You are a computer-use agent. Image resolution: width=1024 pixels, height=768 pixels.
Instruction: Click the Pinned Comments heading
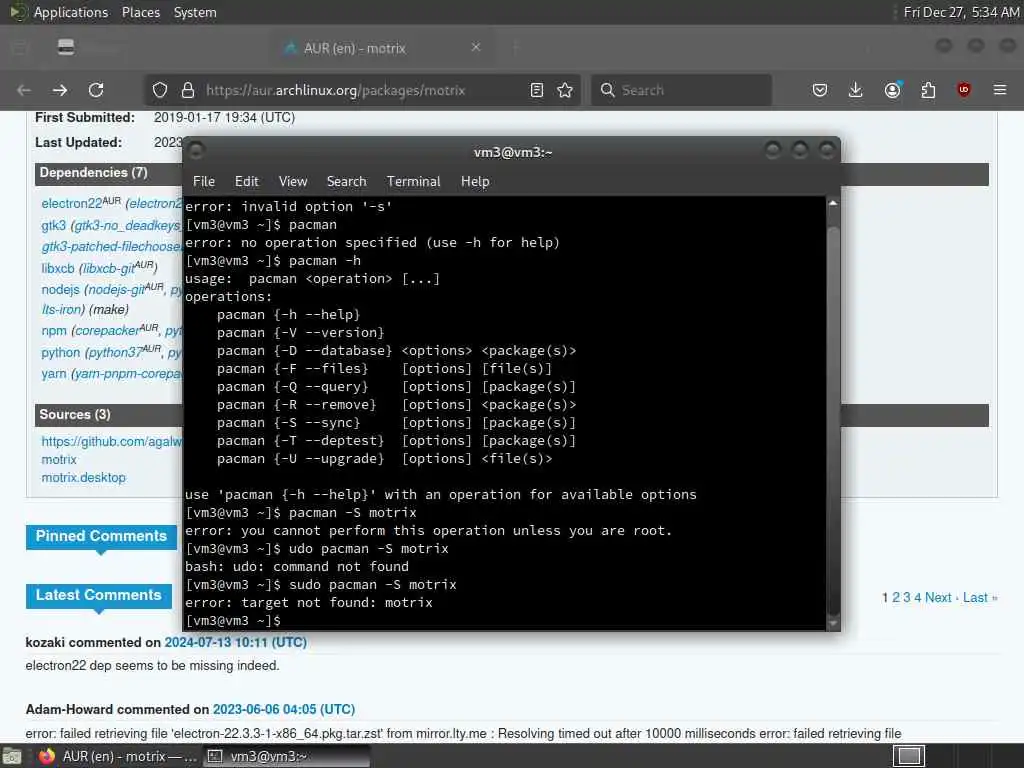[101, 536]
